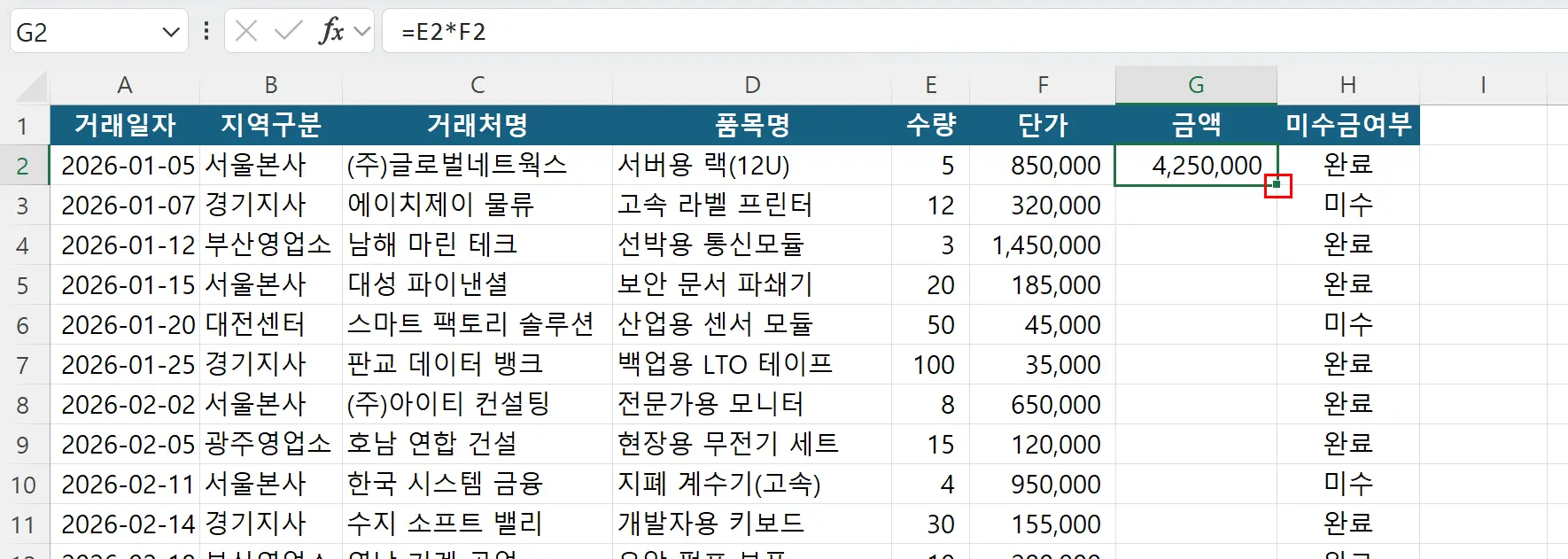Click cell 개발자용 키보드

coord(752,524)
